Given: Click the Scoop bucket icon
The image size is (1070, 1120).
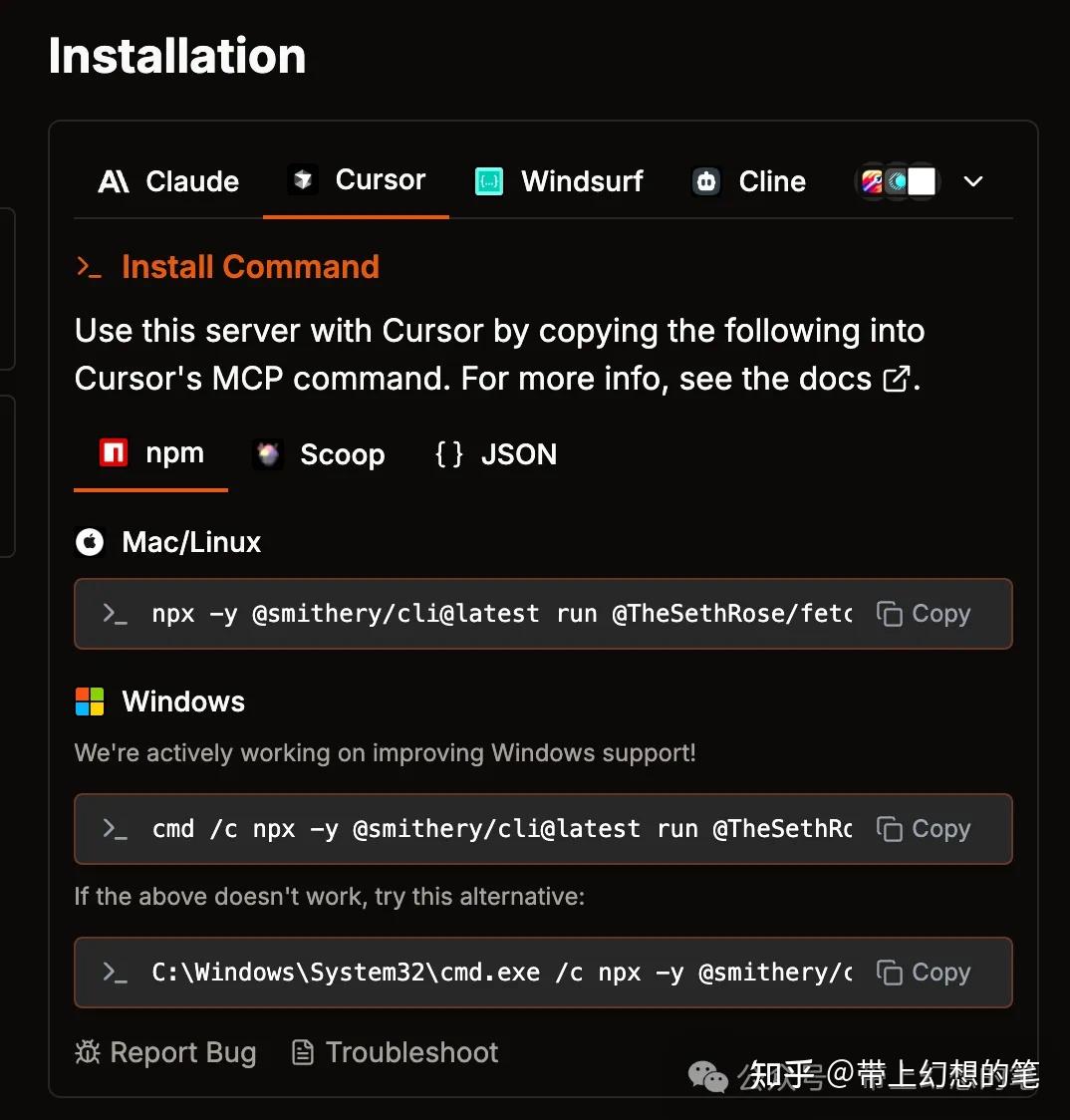Looking at the screenshot, I should [x=267, y=454].
